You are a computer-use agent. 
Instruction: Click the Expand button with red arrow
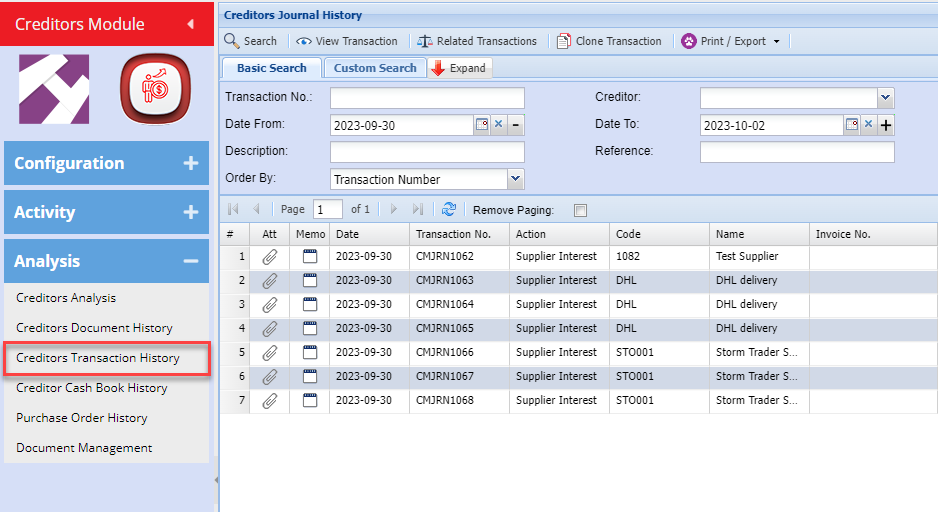click(459, 68)
